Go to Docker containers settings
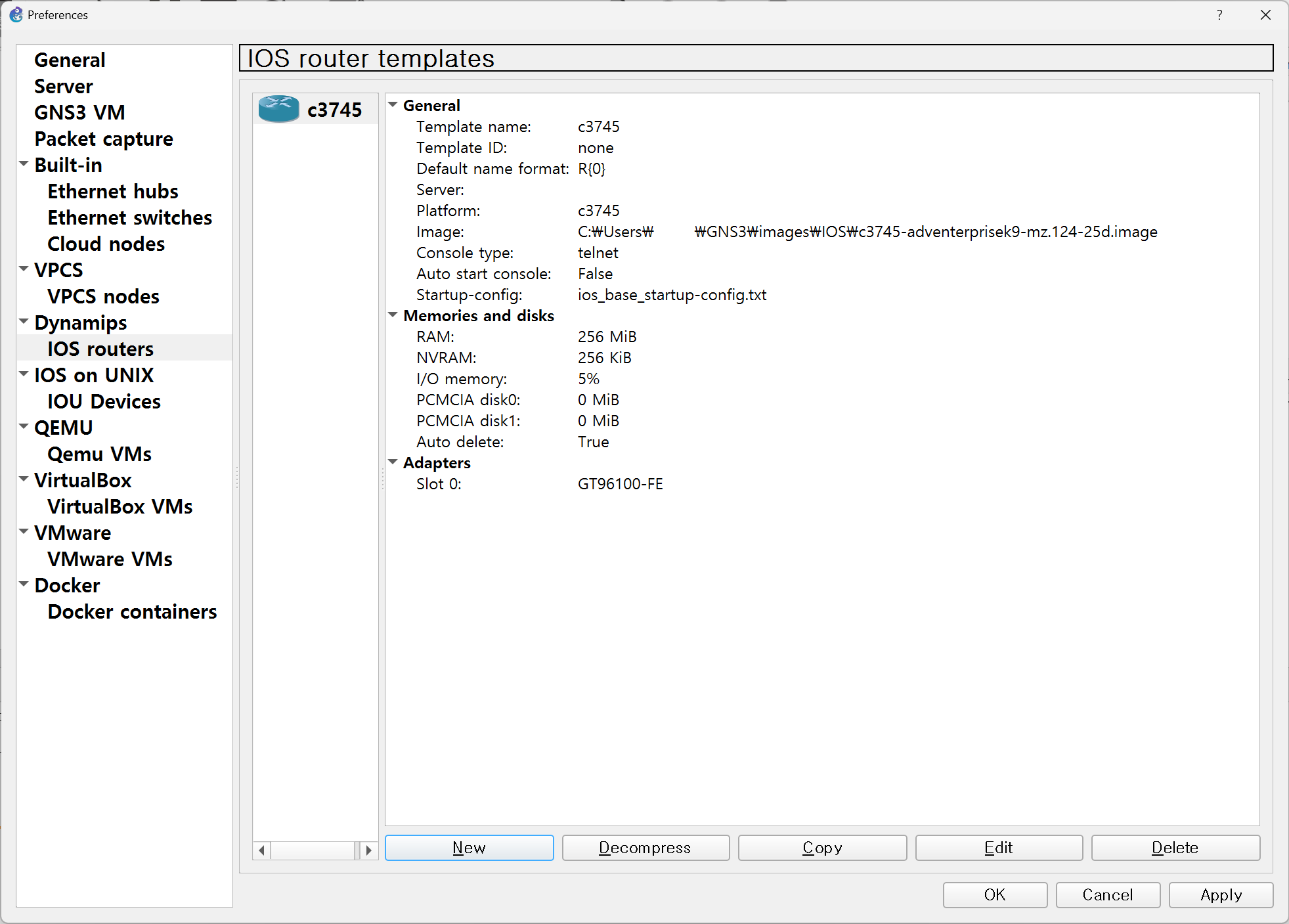This screenshot has height=924, width=1289. [132, 611]
